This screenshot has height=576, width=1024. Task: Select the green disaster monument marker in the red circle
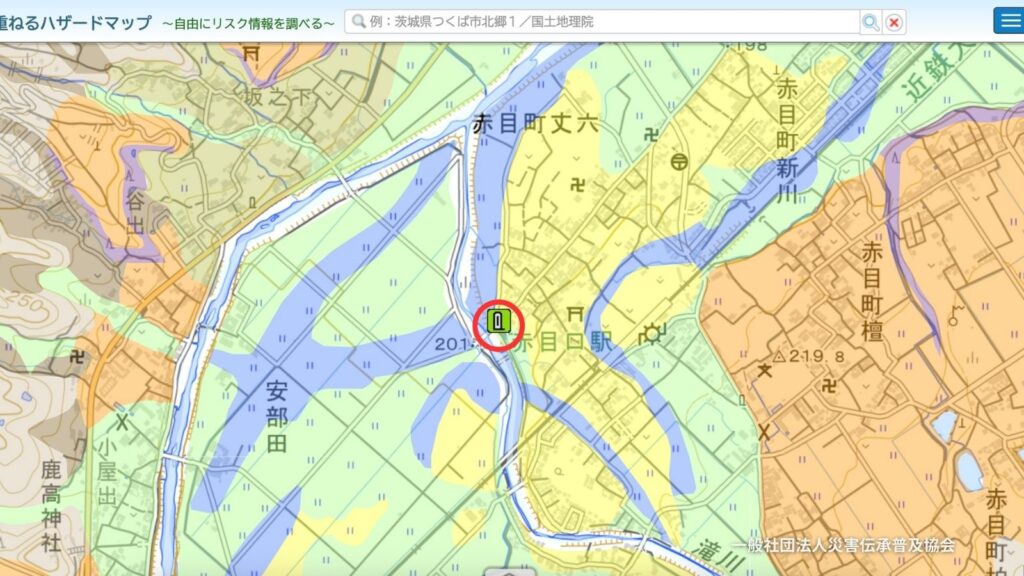click(498, 322)
